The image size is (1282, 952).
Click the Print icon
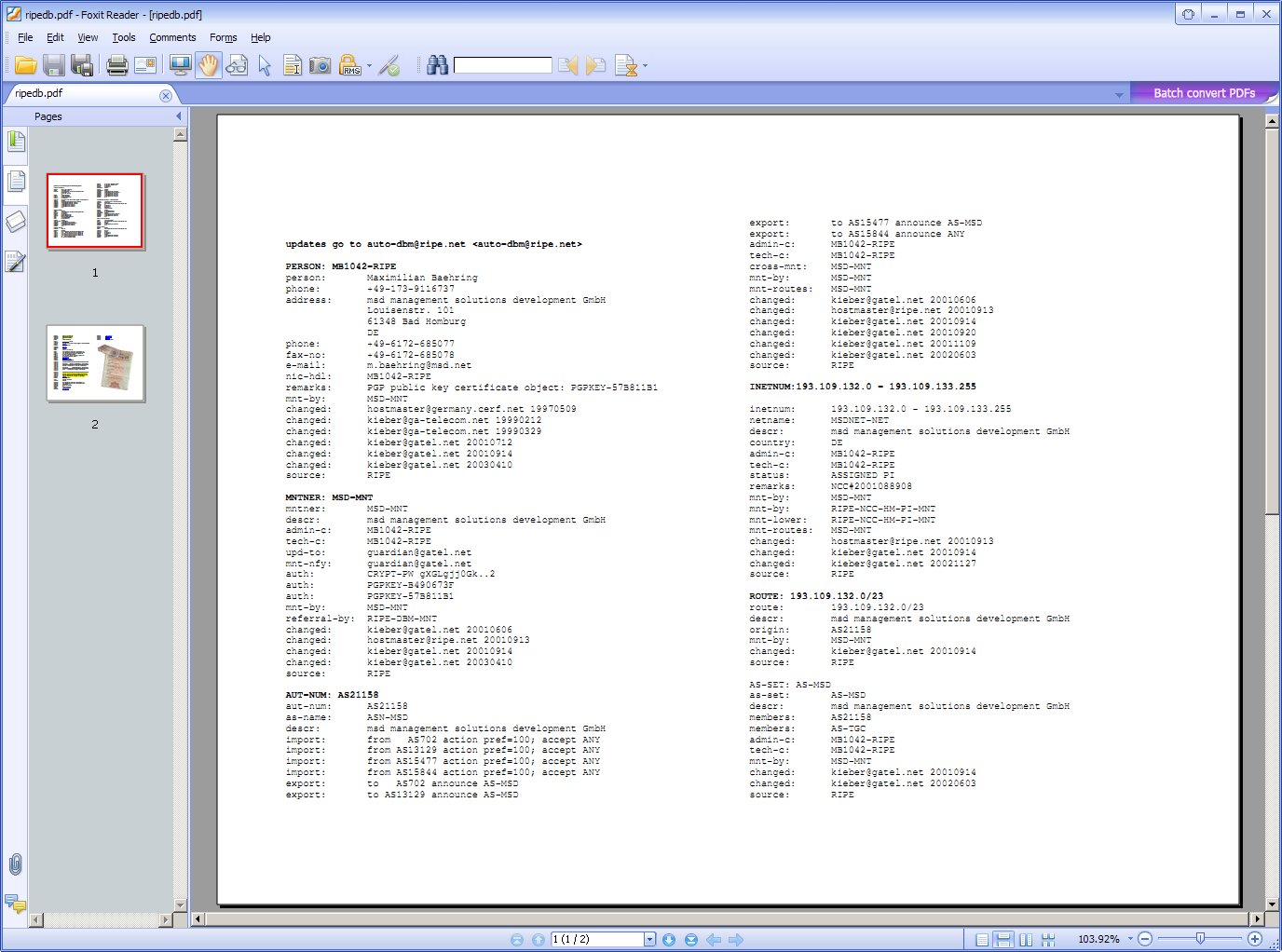tap(116, 65)
